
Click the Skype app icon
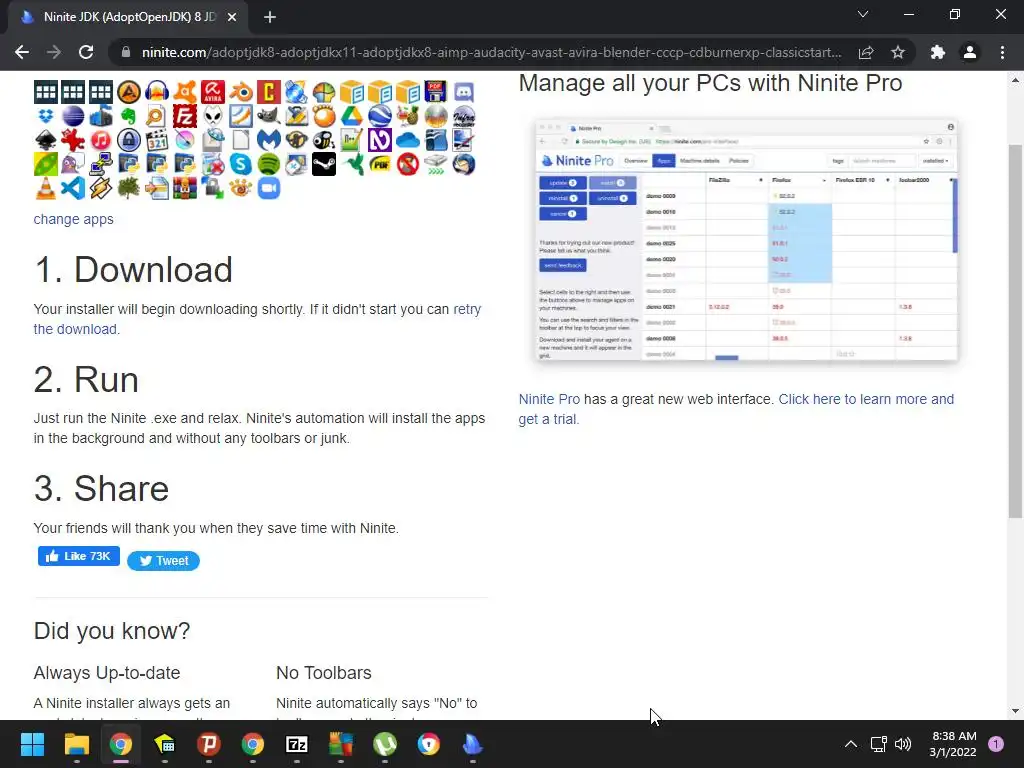coord(241,164)
